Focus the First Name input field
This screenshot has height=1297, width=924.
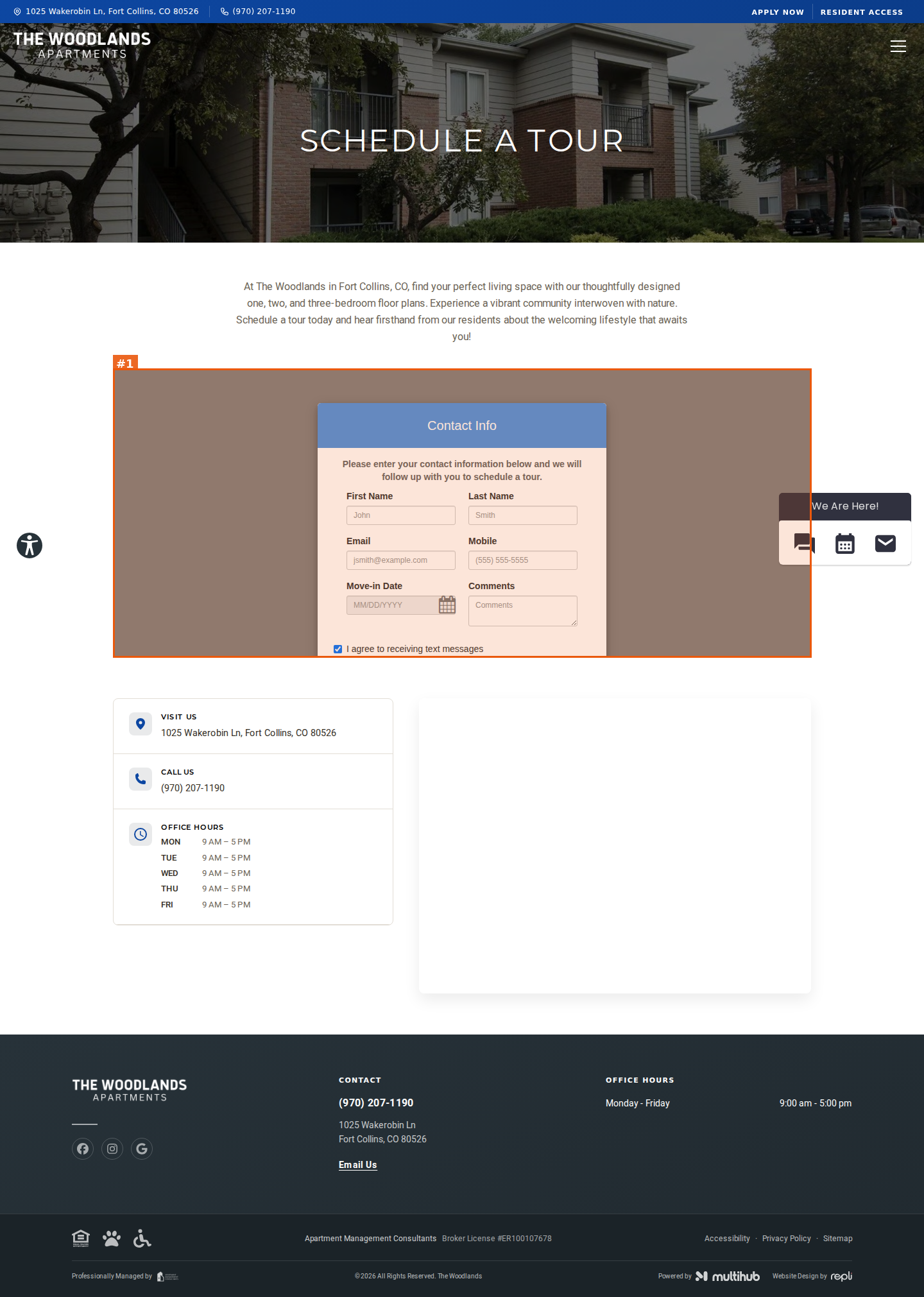coord(401,515)
